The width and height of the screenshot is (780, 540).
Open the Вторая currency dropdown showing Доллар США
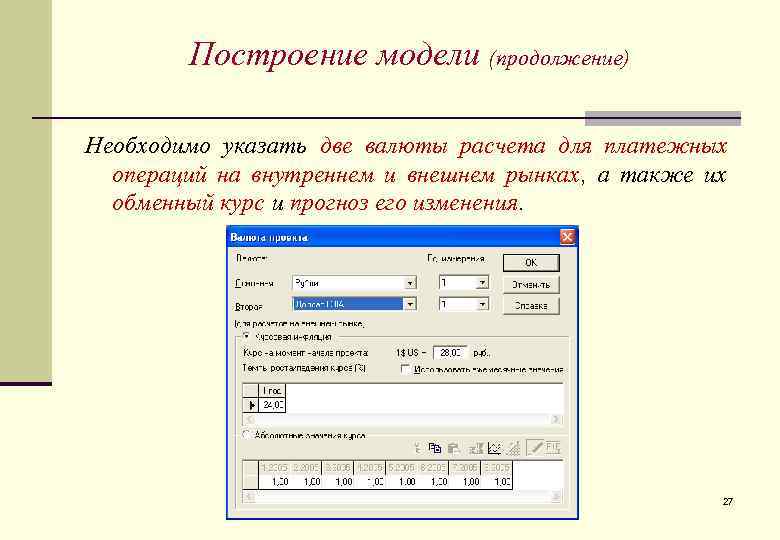354,304
